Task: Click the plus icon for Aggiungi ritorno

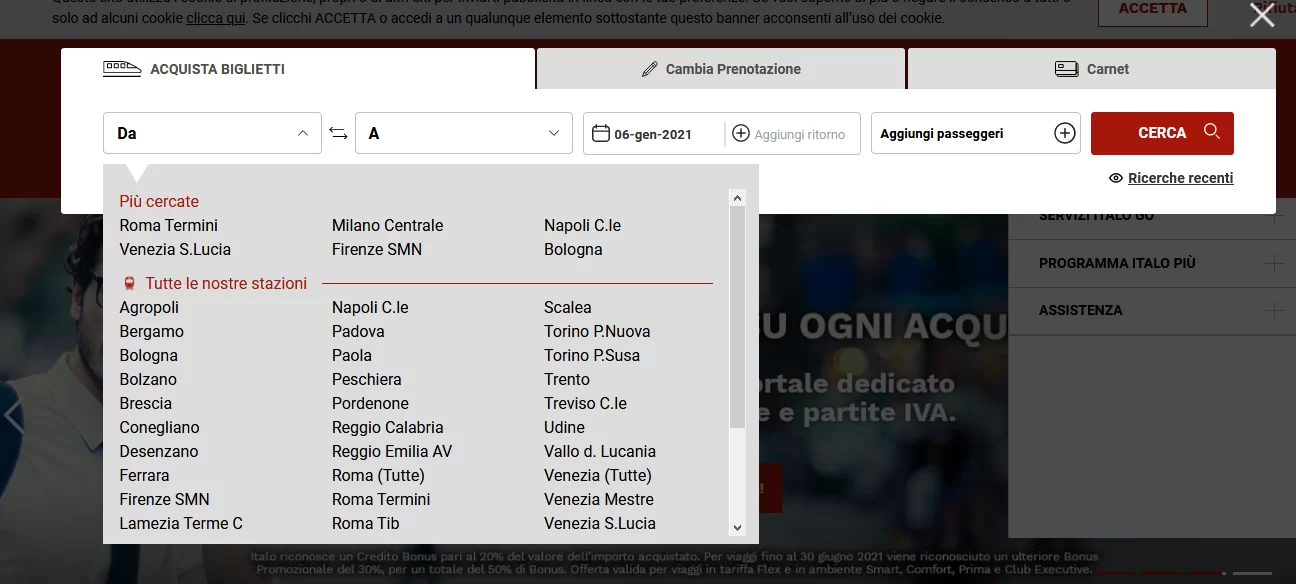Action: pyautogui.click(x=741, y=133)
